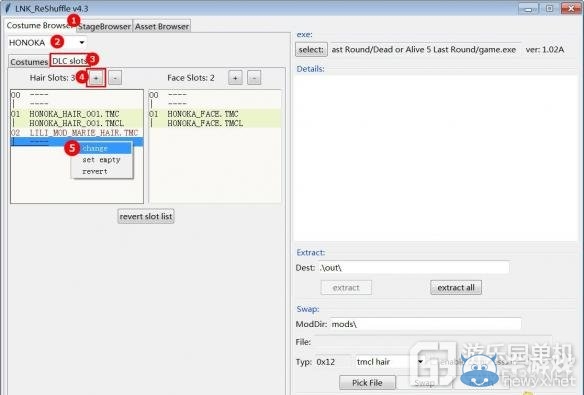The width and height of the screenshot is (584, 395).
Task: Click the revert slot list button
Action: [x=146, y=216]
